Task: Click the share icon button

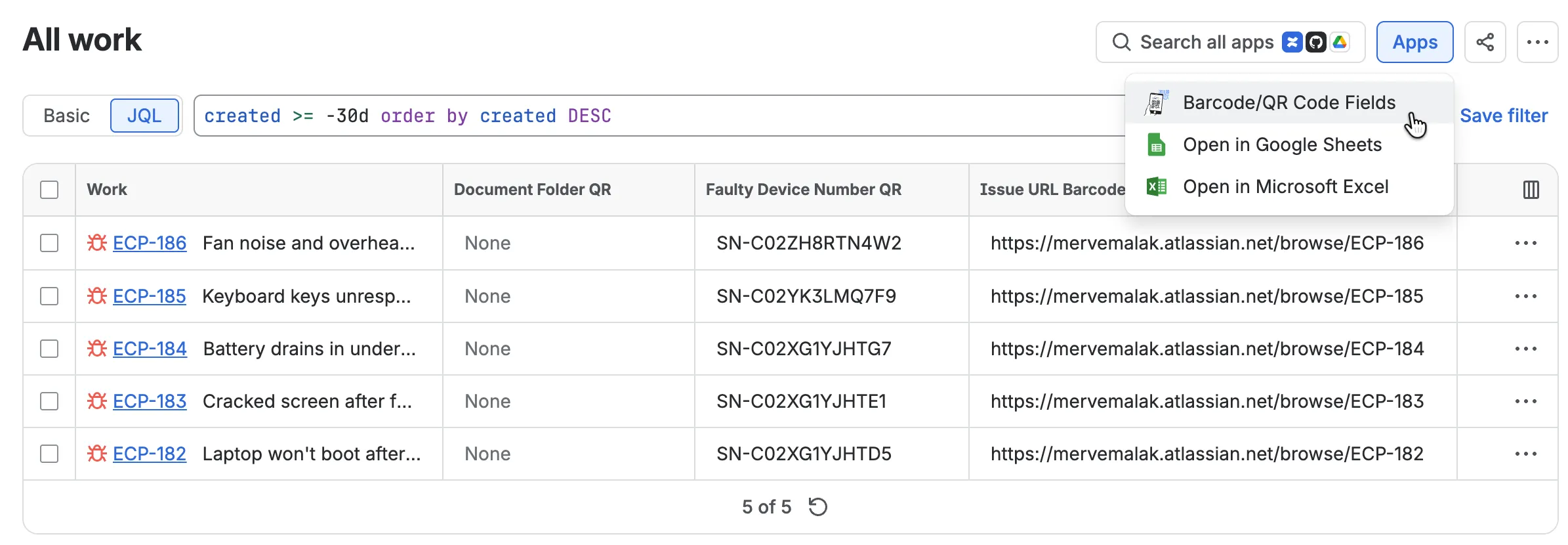Action: tap(1485, 42)
